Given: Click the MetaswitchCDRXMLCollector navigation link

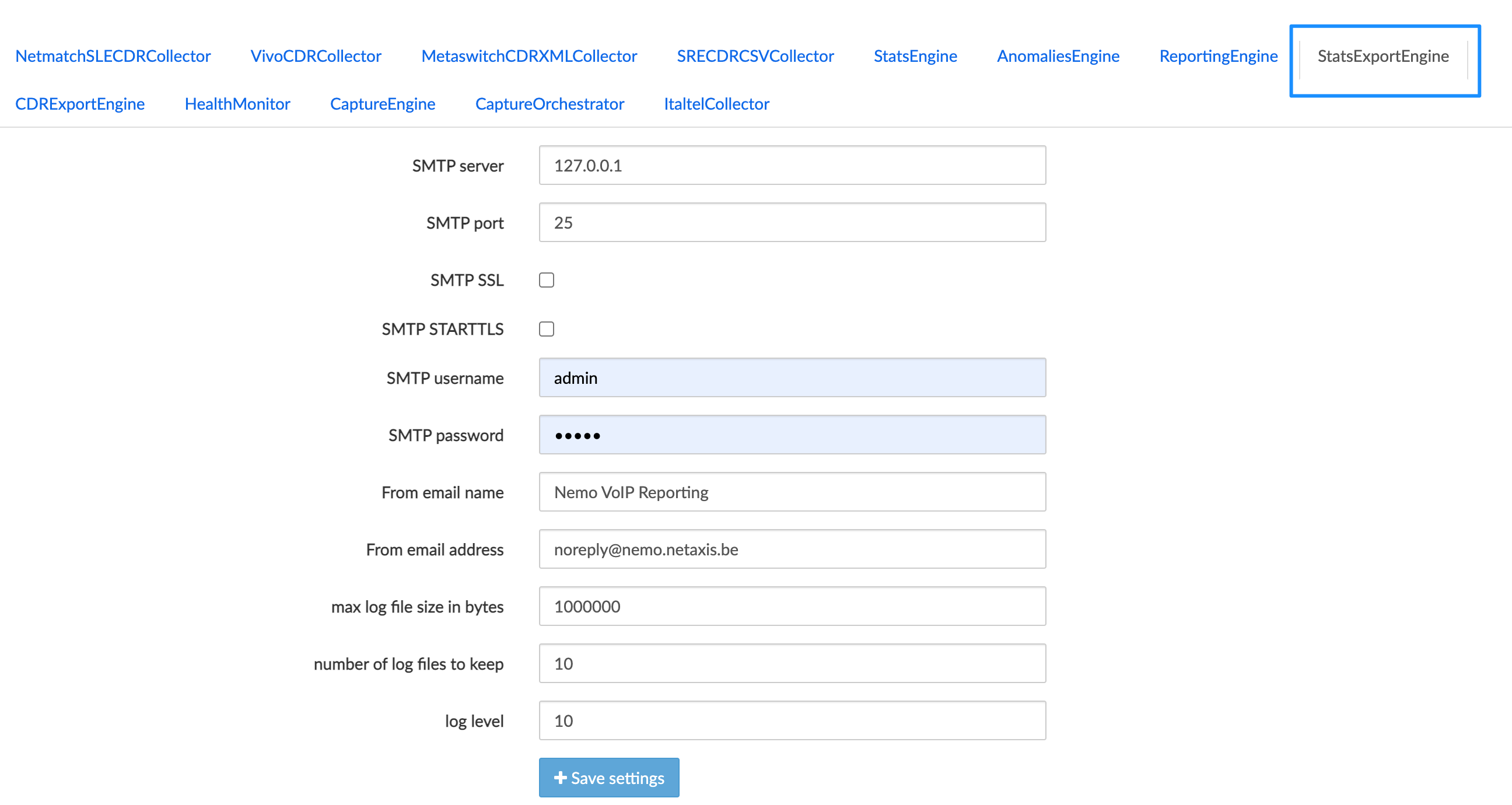Looking at the screenshot, I should (530, 56).
